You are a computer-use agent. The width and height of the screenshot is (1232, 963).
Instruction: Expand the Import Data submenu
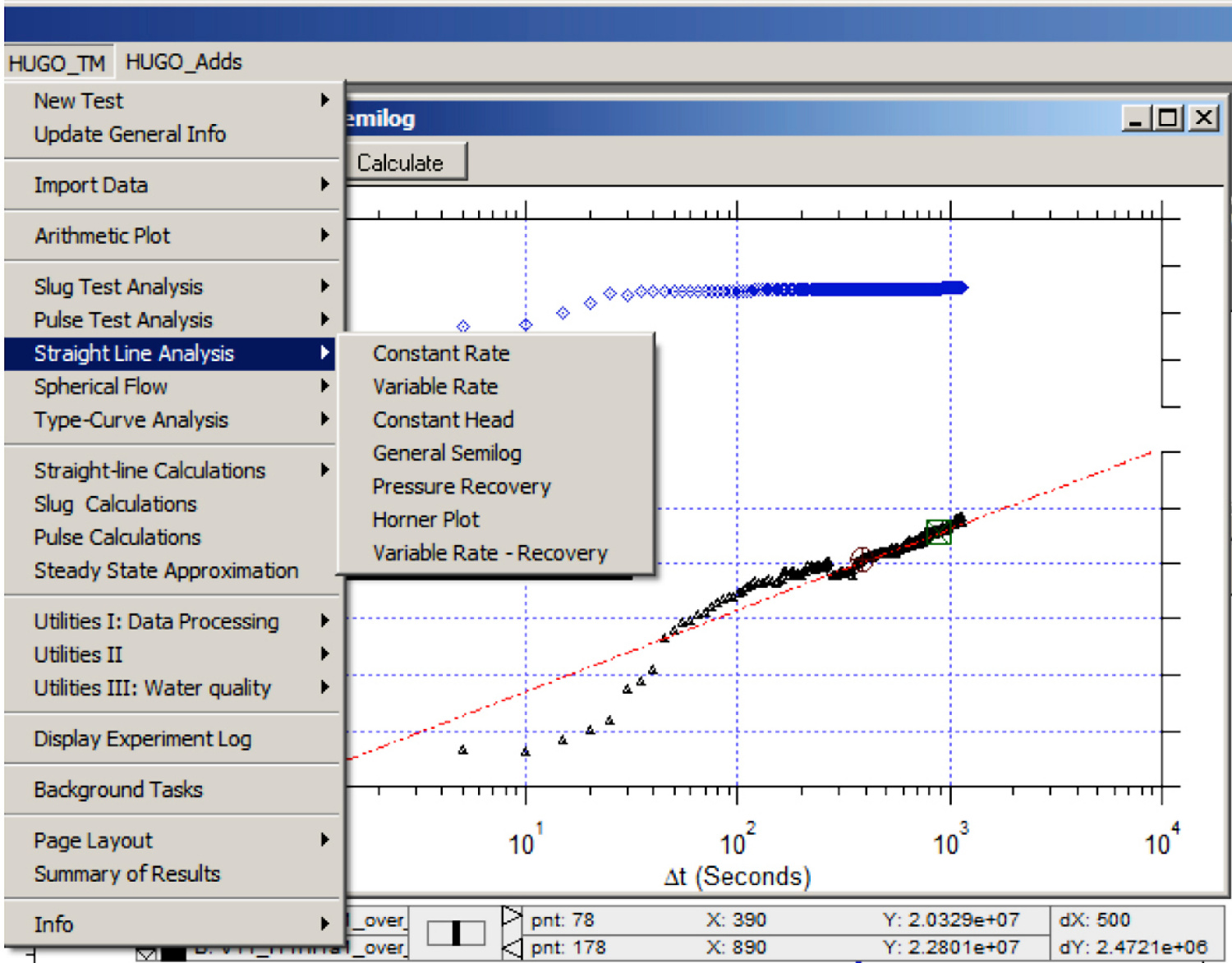pyautogui.click(x=172, y=185)
